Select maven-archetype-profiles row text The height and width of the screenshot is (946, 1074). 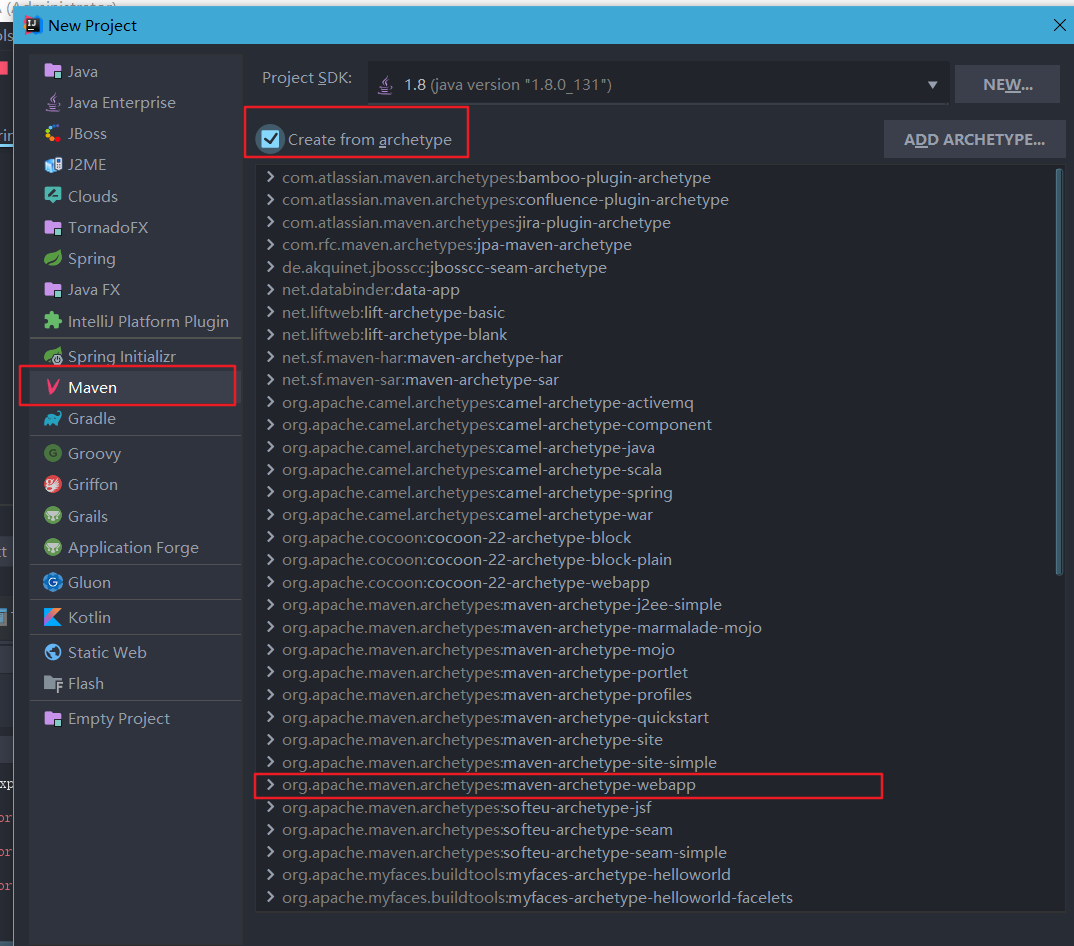pyautogui.click(x=487, y=695)
